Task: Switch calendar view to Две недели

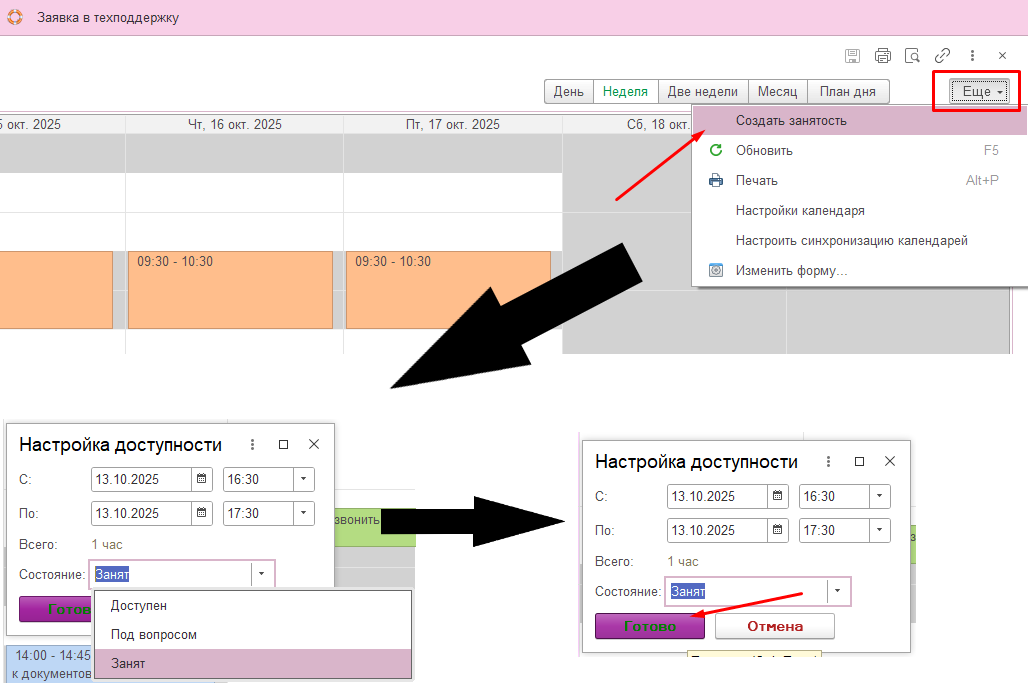Action: click(x=702, y=92)
